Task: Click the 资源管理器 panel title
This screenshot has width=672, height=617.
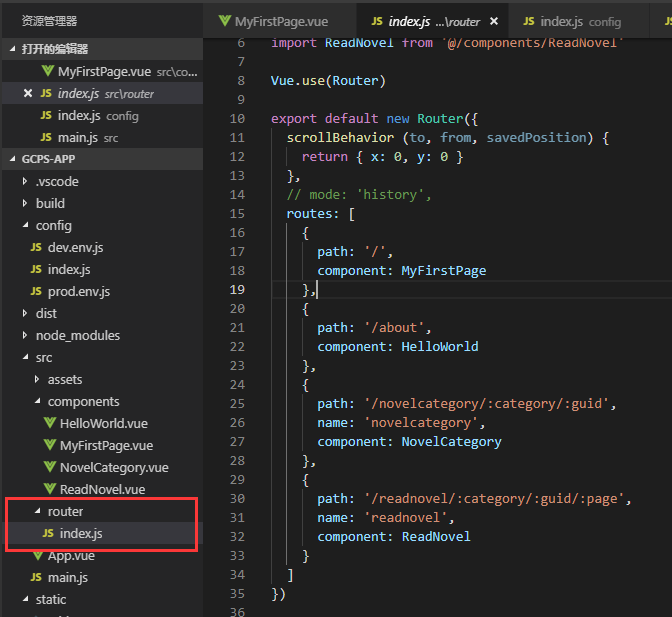Action: (x=49, y=21)
